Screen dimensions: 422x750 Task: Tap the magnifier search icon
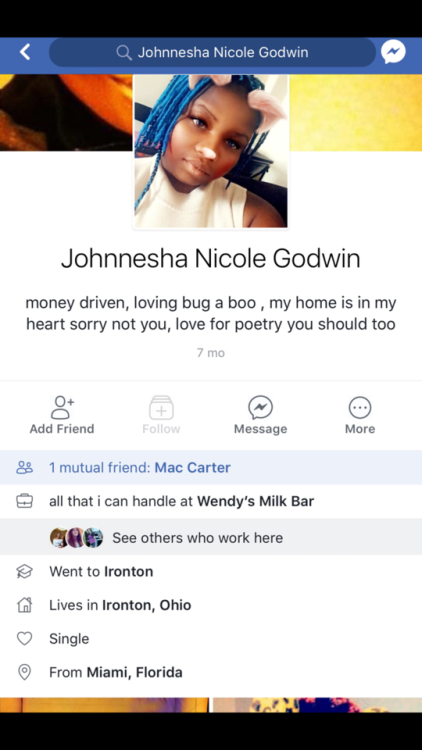(124, 52)
